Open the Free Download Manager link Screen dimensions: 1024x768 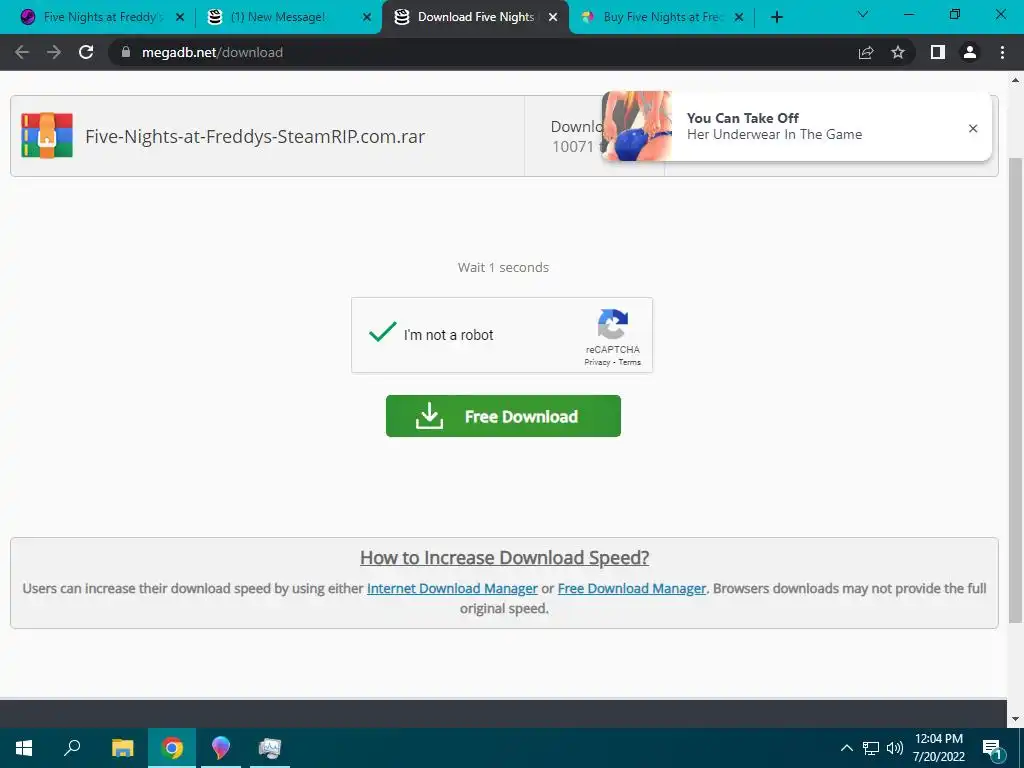pos(632,588)
